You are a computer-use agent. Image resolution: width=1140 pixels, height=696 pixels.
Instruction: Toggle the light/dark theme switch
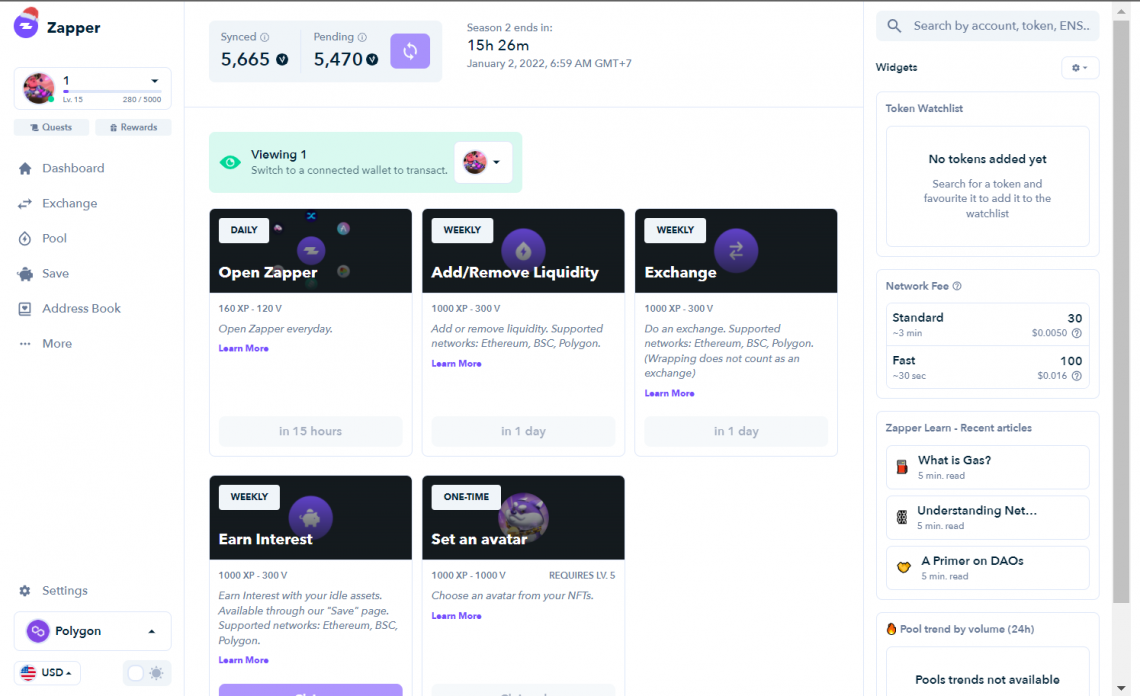[x=147, y=673]
